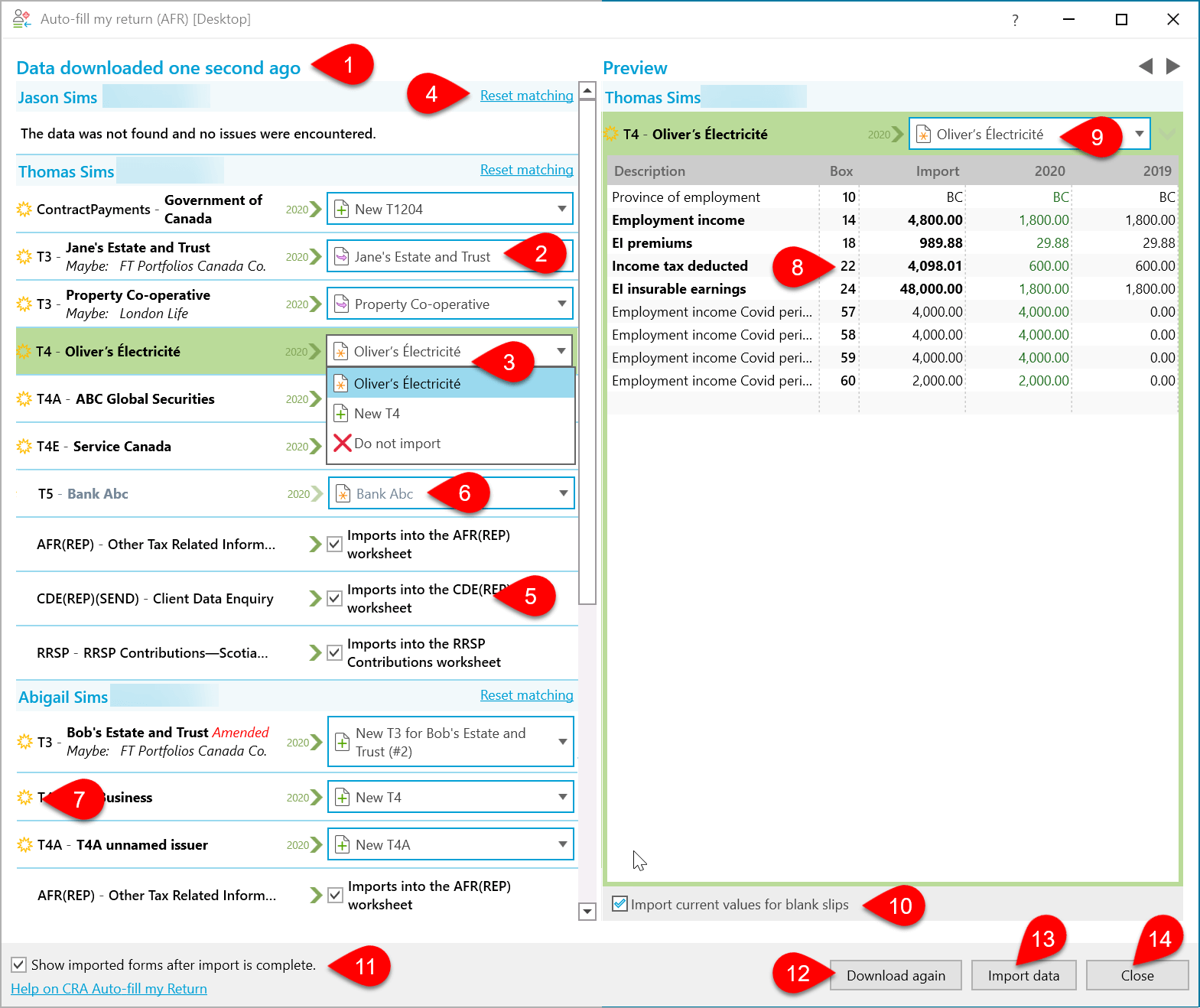The height and width of the screenshot is (1008, 1200).
Task: Click the sun icon beside ContractPayments row
Action: click(x=24, y=209)
